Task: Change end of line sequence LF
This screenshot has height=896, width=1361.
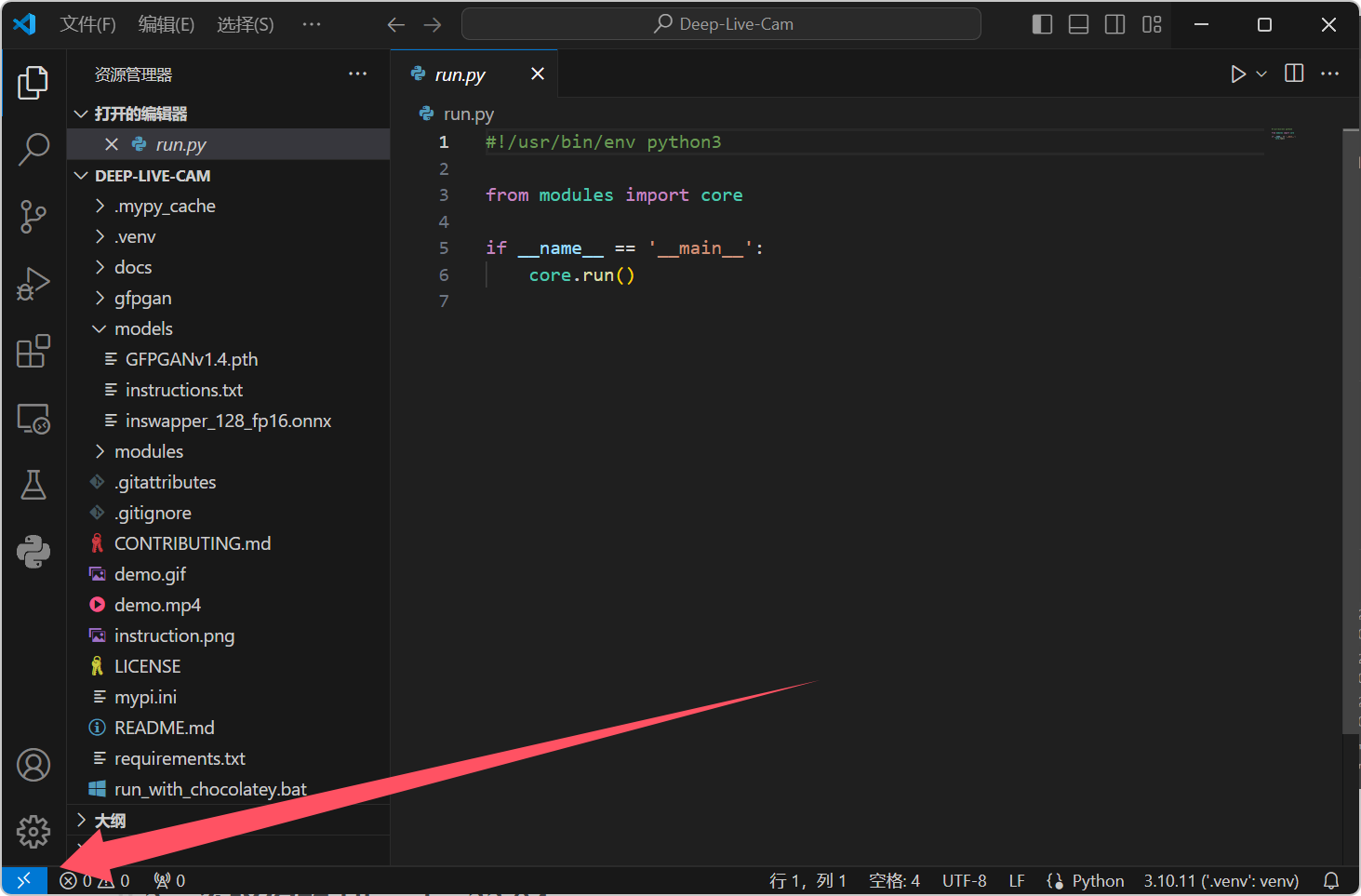Action: click(1017, 880)
